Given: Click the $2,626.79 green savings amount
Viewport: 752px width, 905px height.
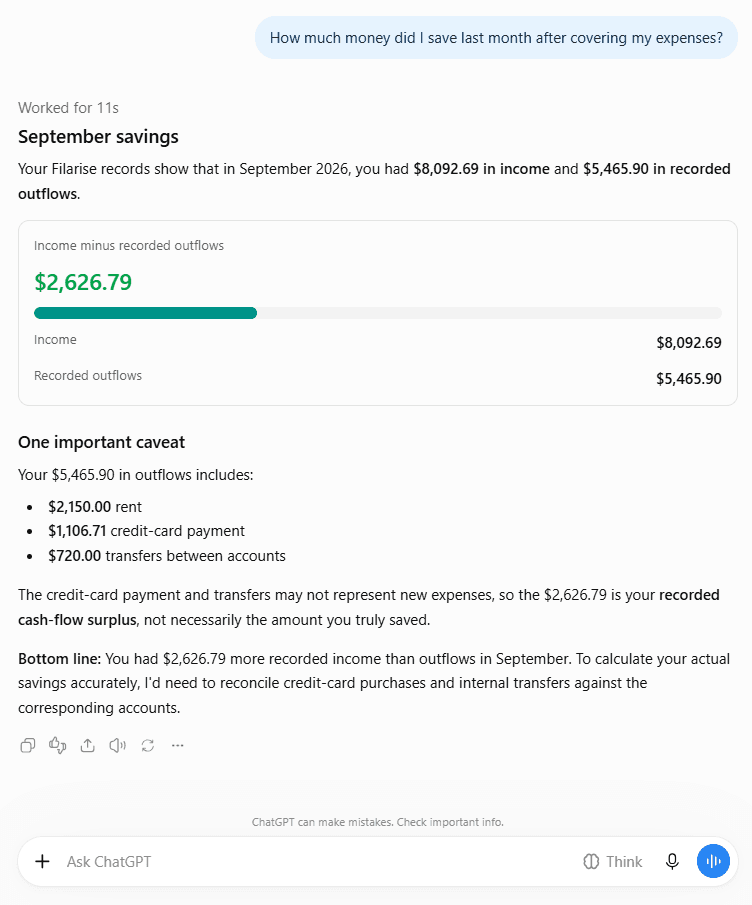Looking at the screenshot, I should click(83, 282).
